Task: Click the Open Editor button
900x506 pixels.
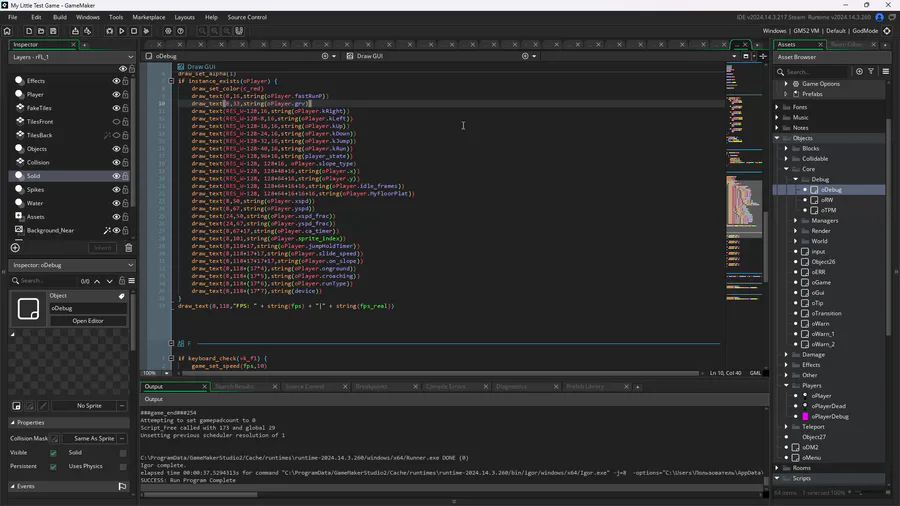Action: click(x=88, y=321)
